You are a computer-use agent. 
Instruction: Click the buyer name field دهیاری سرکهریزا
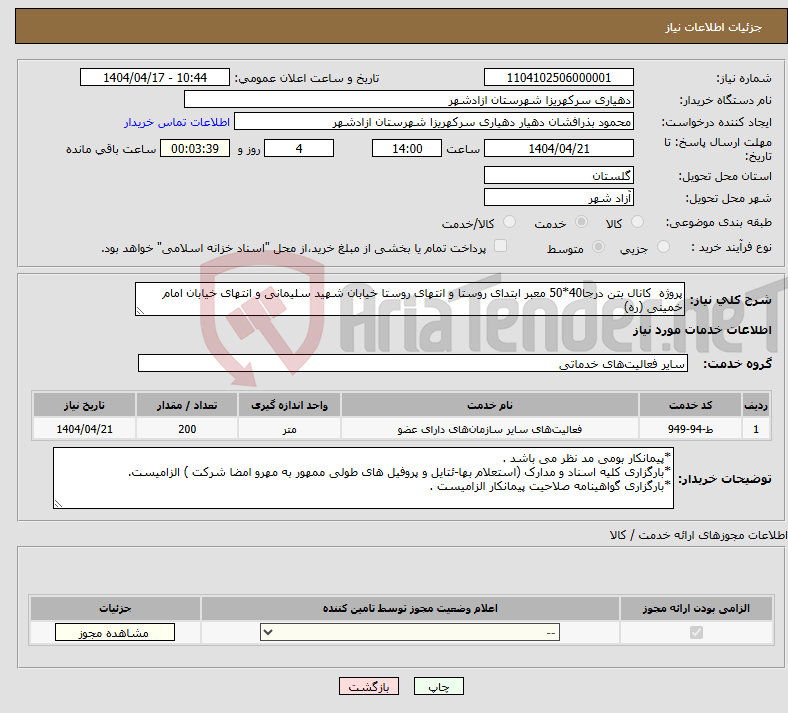pos(409,99)
